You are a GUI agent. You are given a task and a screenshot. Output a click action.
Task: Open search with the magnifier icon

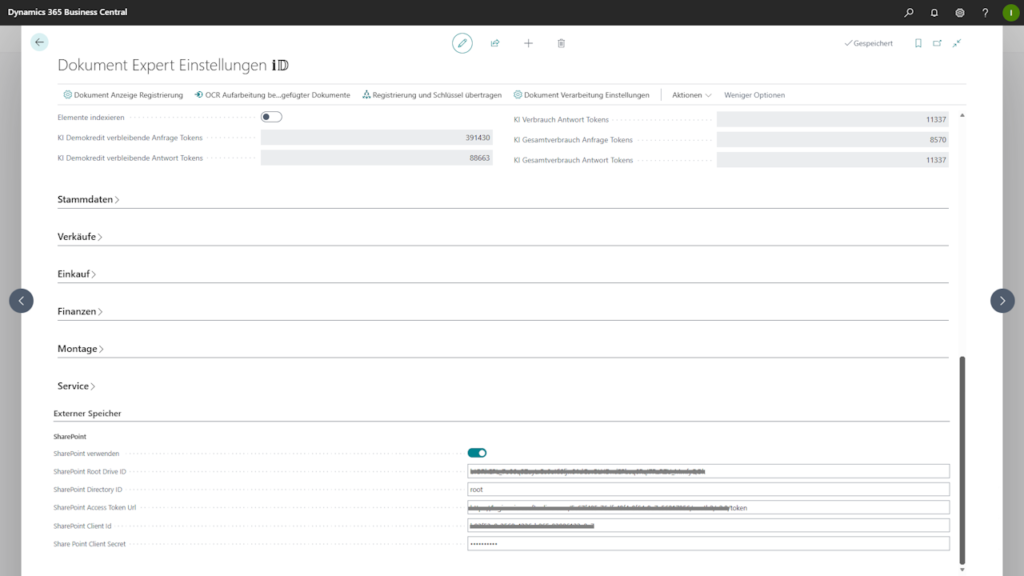tap(908, 13)
